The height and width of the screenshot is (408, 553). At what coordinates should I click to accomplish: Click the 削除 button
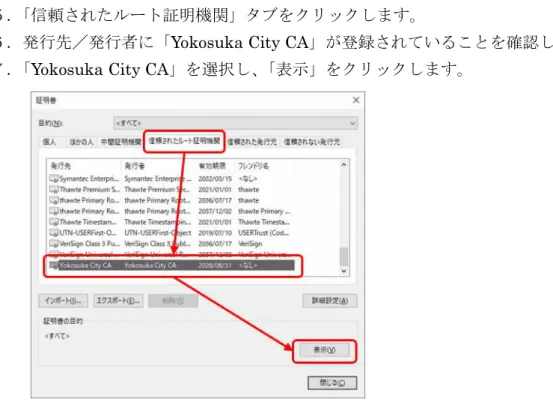(173, 301)
